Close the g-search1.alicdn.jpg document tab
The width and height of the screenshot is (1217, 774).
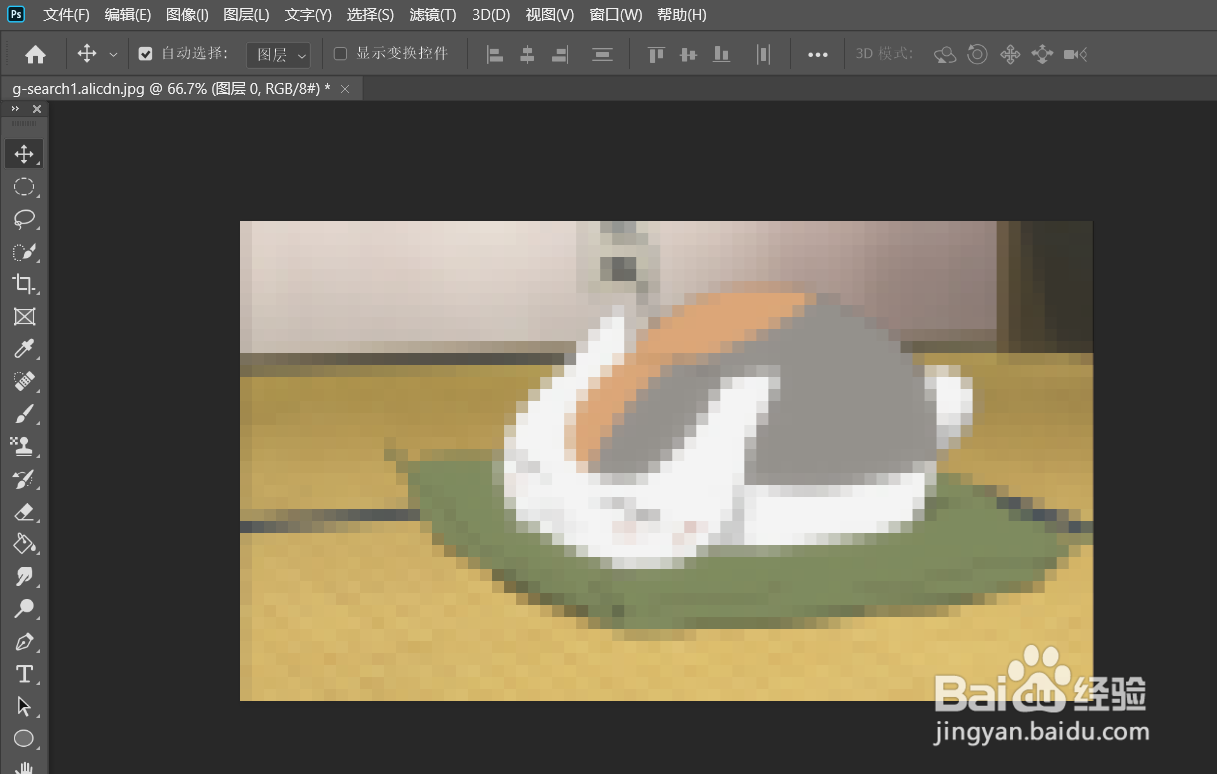click(345, 89)
